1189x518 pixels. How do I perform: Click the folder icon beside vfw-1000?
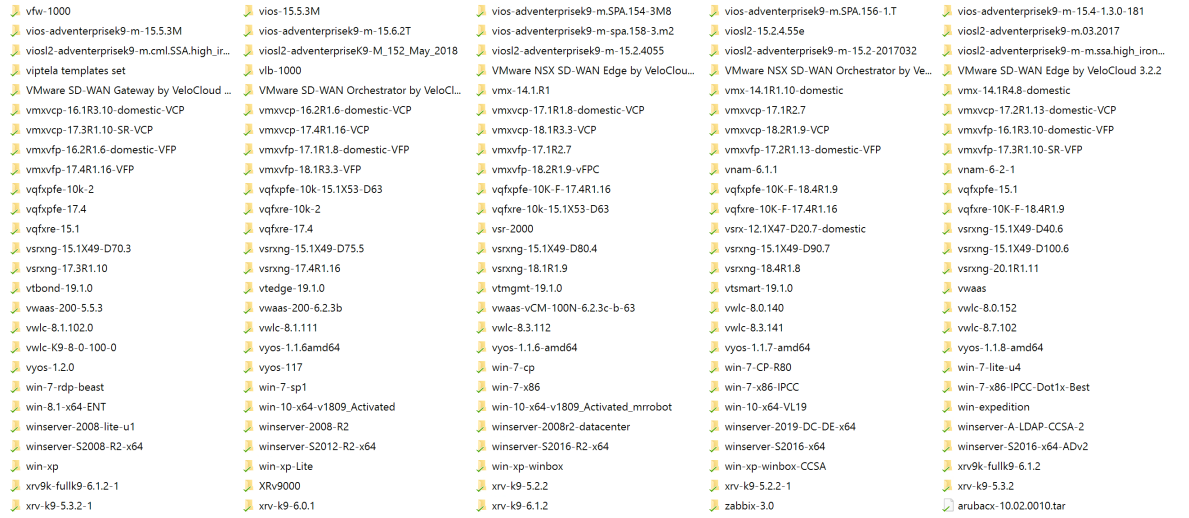click(16, 11)
